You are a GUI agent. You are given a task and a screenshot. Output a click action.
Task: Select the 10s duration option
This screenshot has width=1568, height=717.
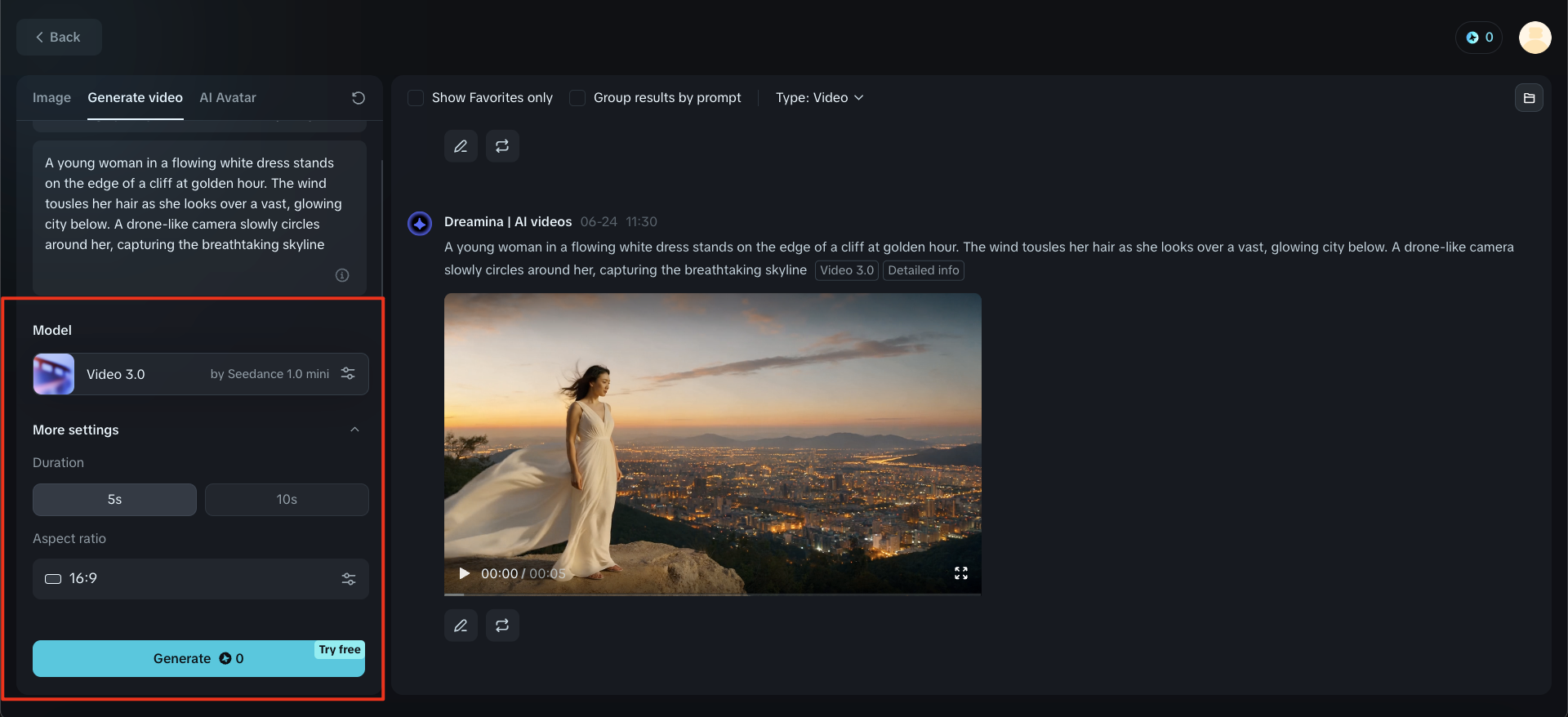[x=287, y=500]
